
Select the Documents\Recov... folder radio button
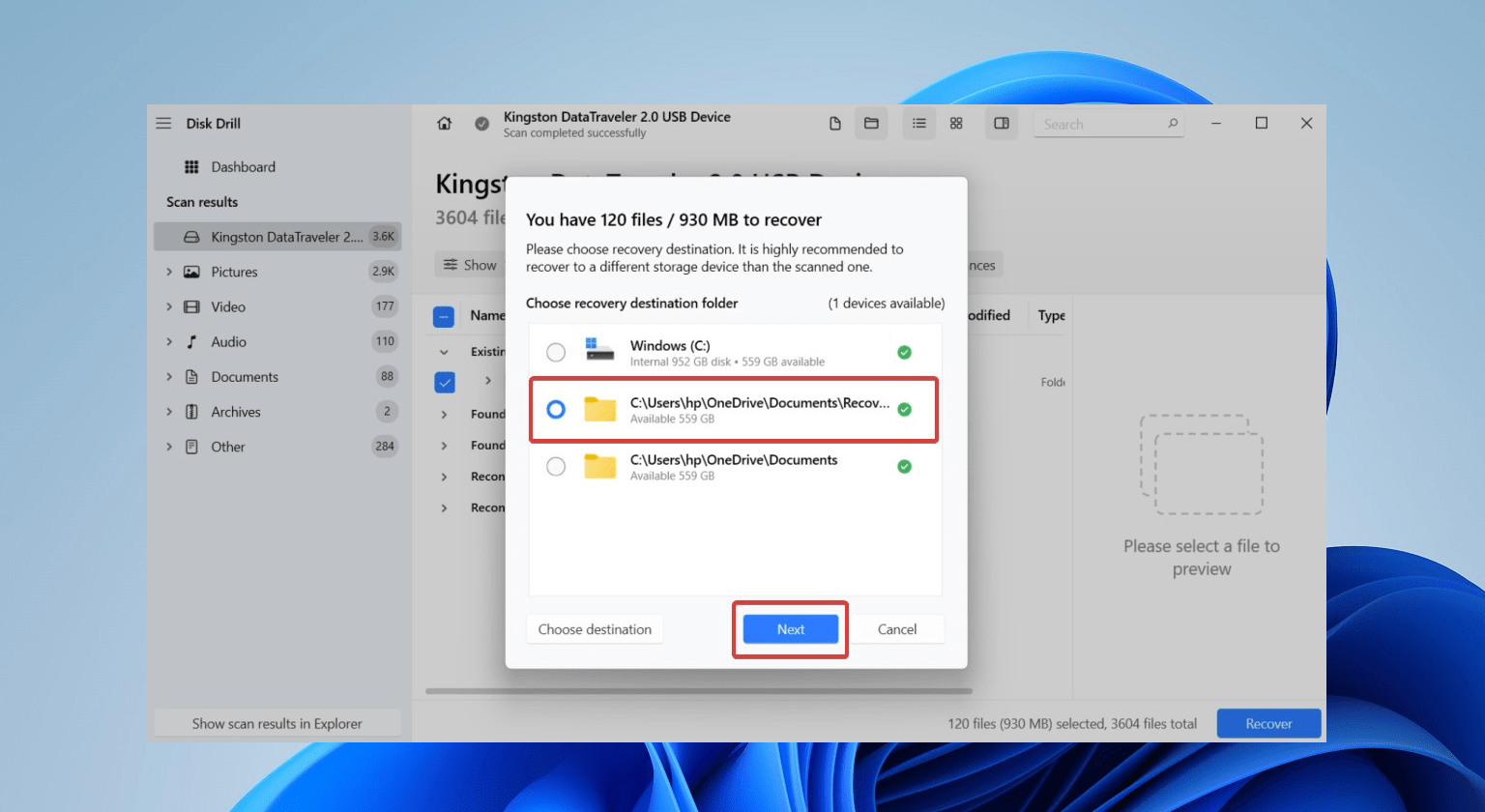[x=556, y=410]
